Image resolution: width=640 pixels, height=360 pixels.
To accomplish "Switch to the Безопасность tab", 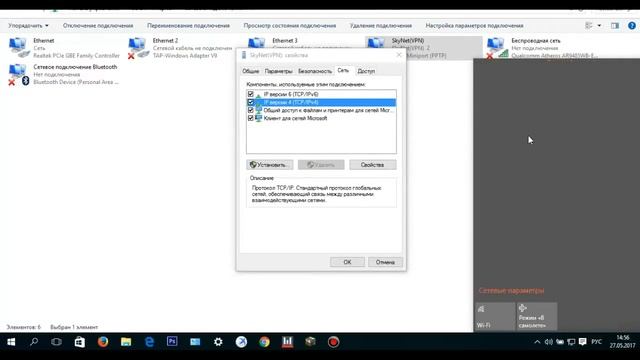I will pyautogui.click(x=315, y=71).
